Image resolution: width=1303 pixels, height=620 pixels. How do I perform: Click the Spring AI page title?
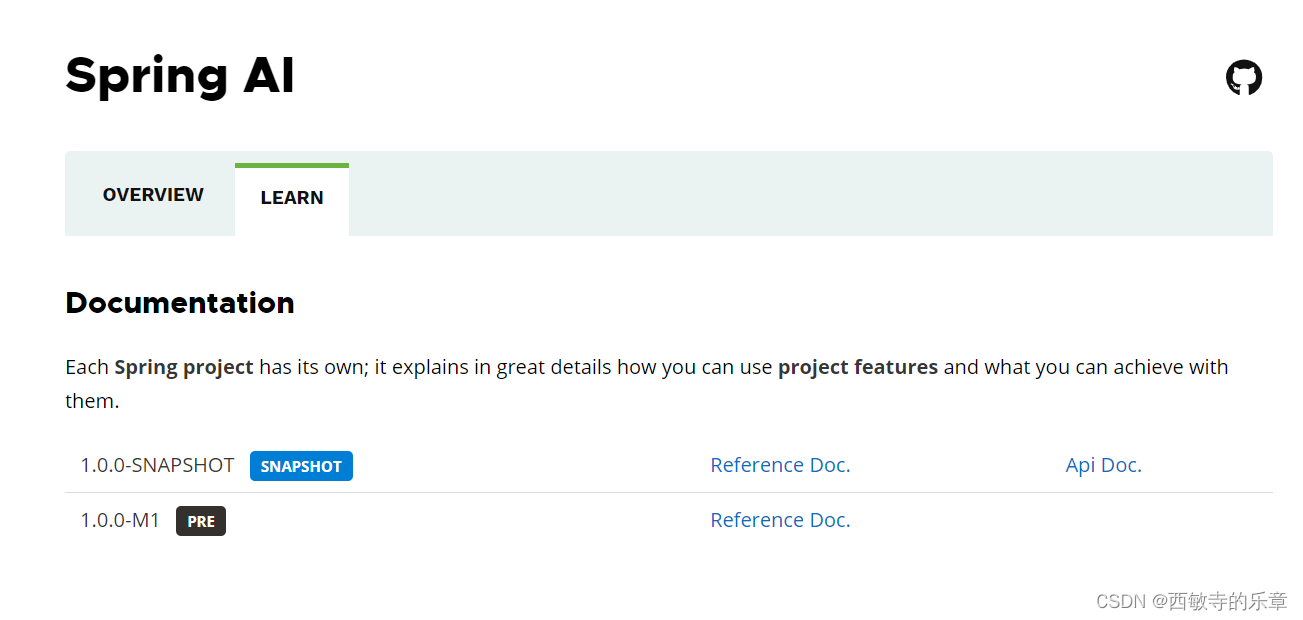(180, 76)
